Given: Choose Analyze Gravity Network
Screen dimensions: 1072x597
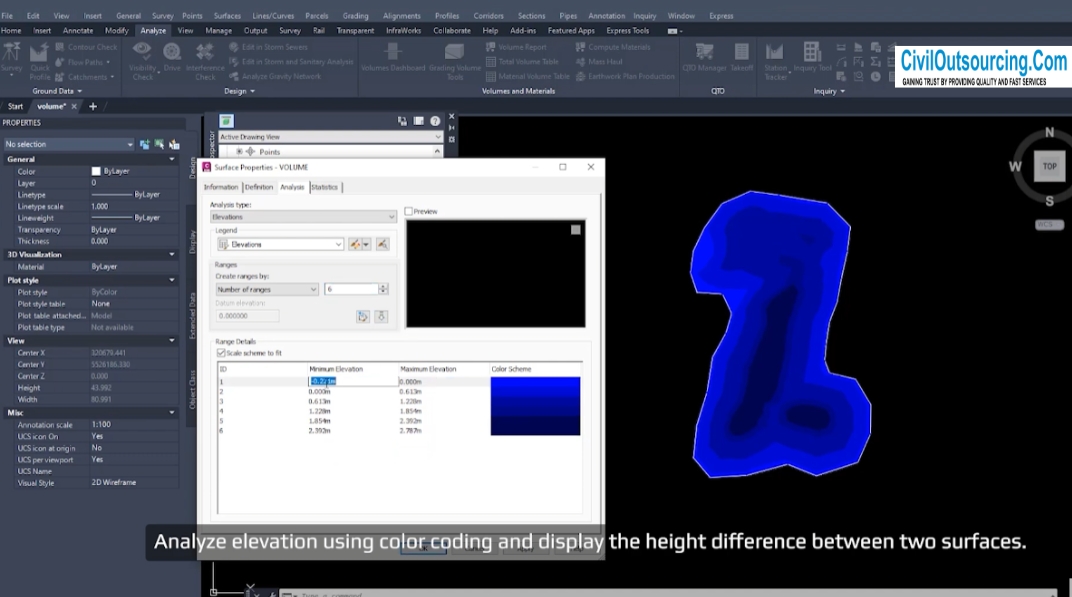Looking at the screenshot, I should coord(275,77).
